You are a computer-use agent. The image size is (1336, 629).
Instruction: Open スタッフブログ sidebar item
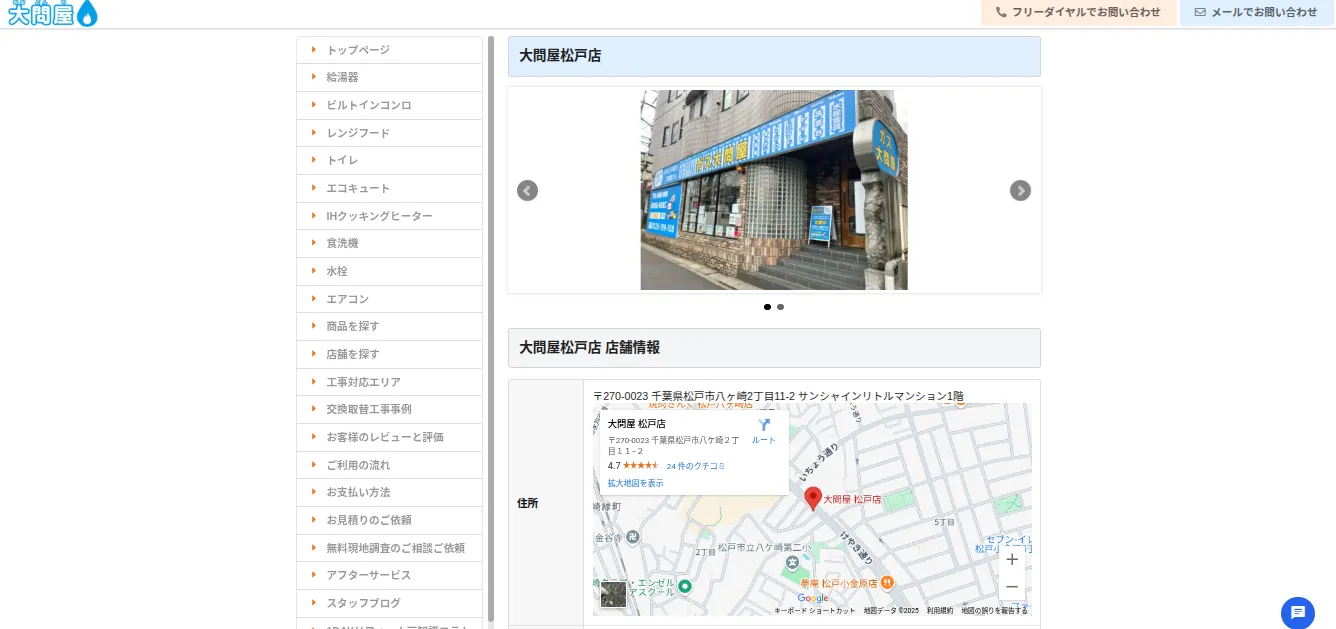389,603
